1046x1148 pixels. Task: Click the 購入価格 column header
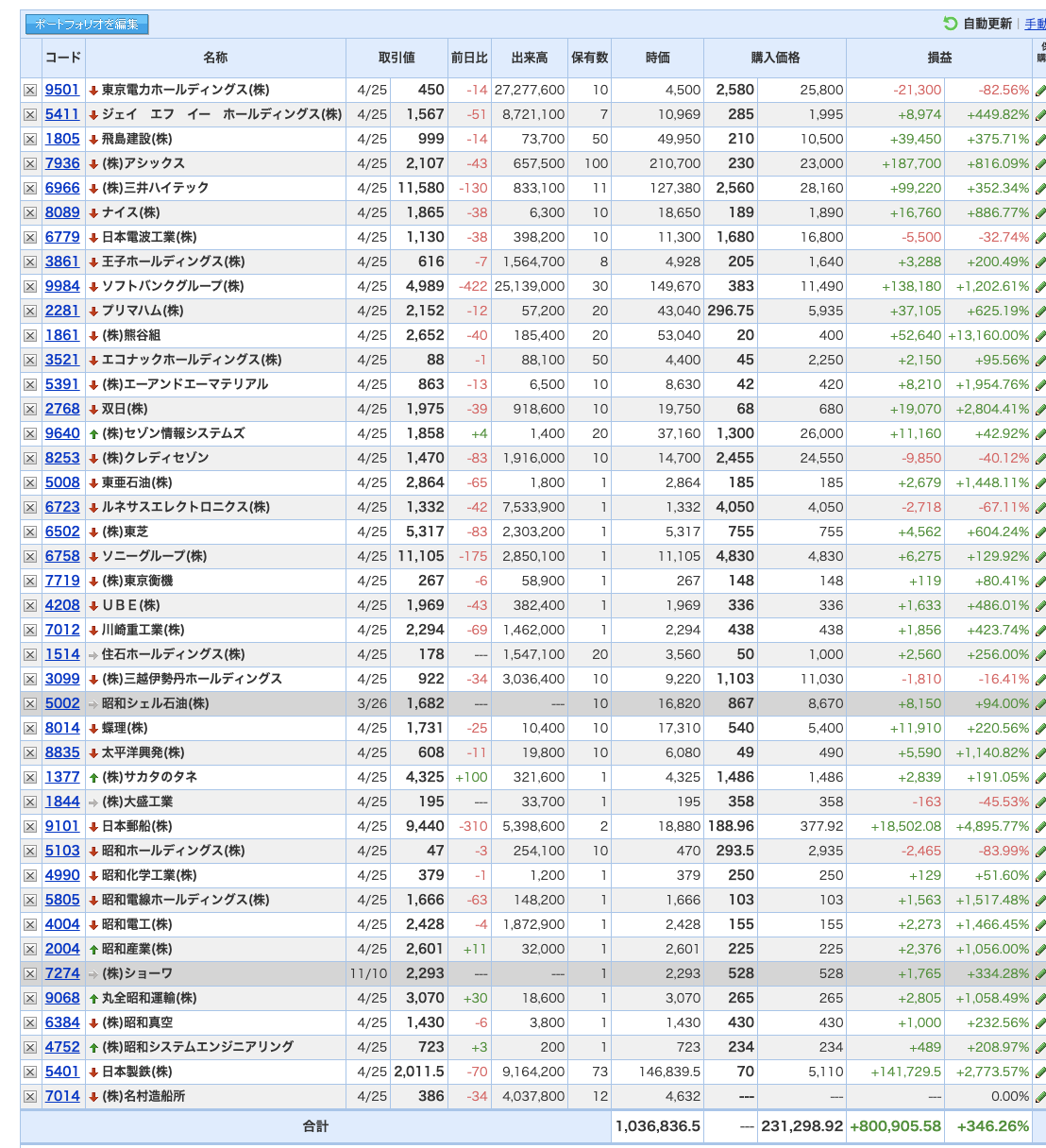pos(775,58)
